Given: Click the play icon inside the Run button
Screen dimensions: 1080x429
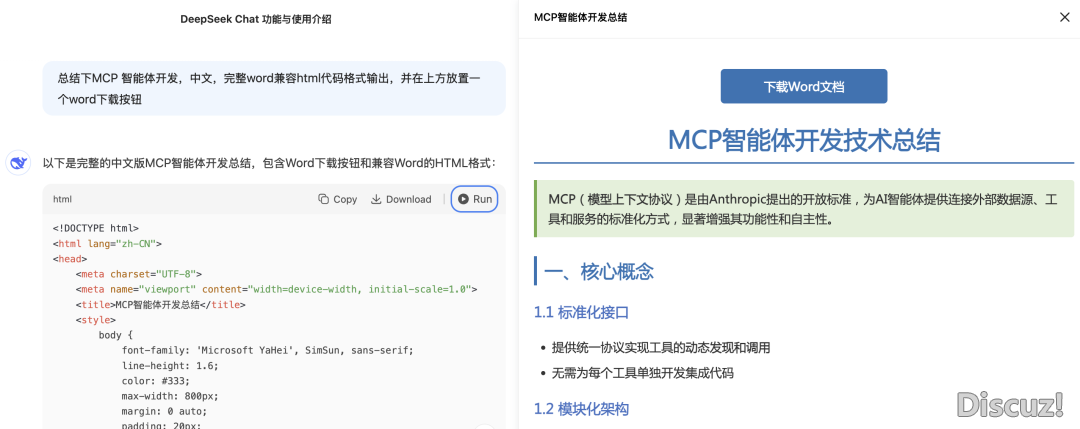Looking at the screenshot, I should pos(464,199).
